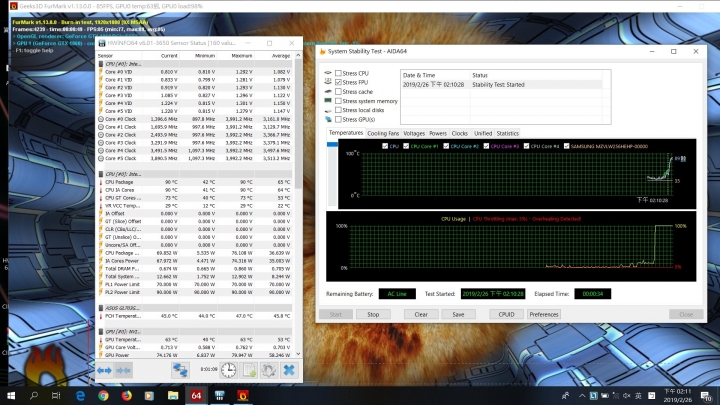720x405 pixels.
Task: Click the collapse columns arrows icon in HWiNFO
Action: (123, 370)
